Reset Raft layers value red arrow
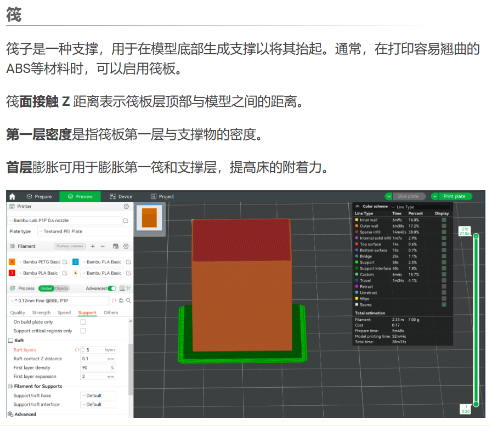Screen dimensions: 490x426 77,350
